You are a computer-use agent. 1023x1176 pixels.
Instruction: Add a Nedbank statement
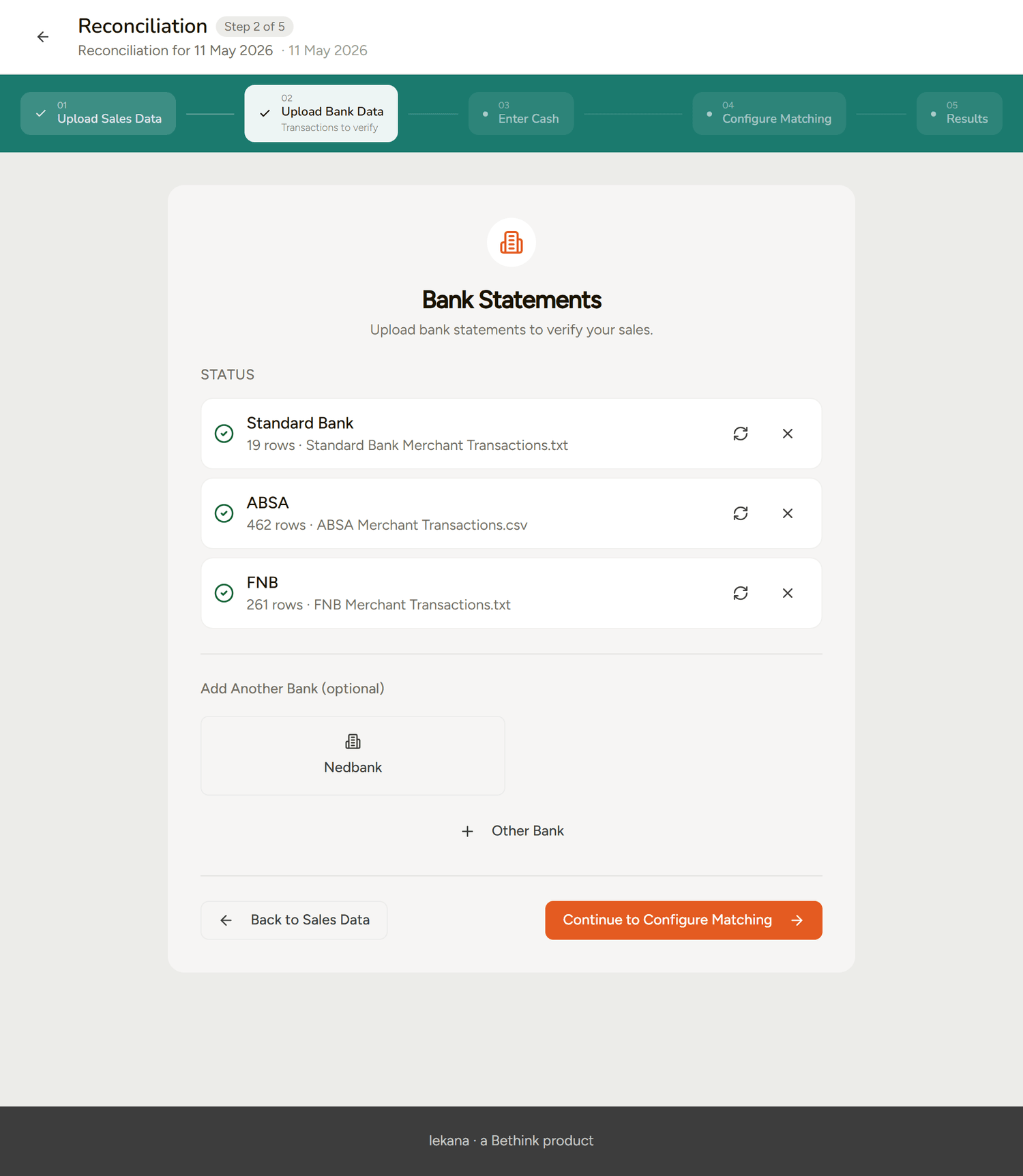353,755
